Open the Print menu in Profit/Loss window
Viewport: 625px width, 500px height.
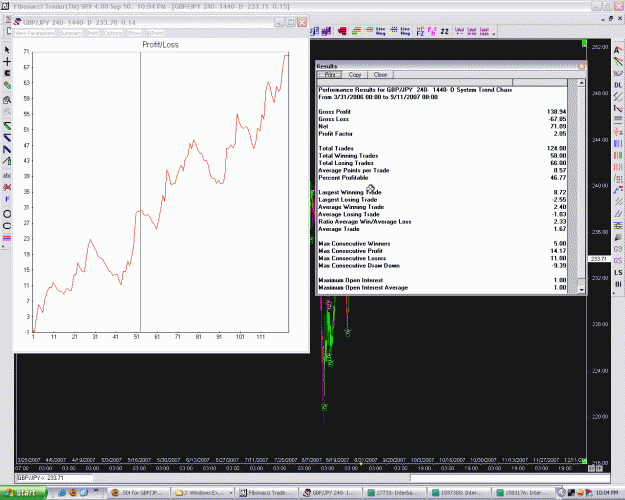point(93,33)
